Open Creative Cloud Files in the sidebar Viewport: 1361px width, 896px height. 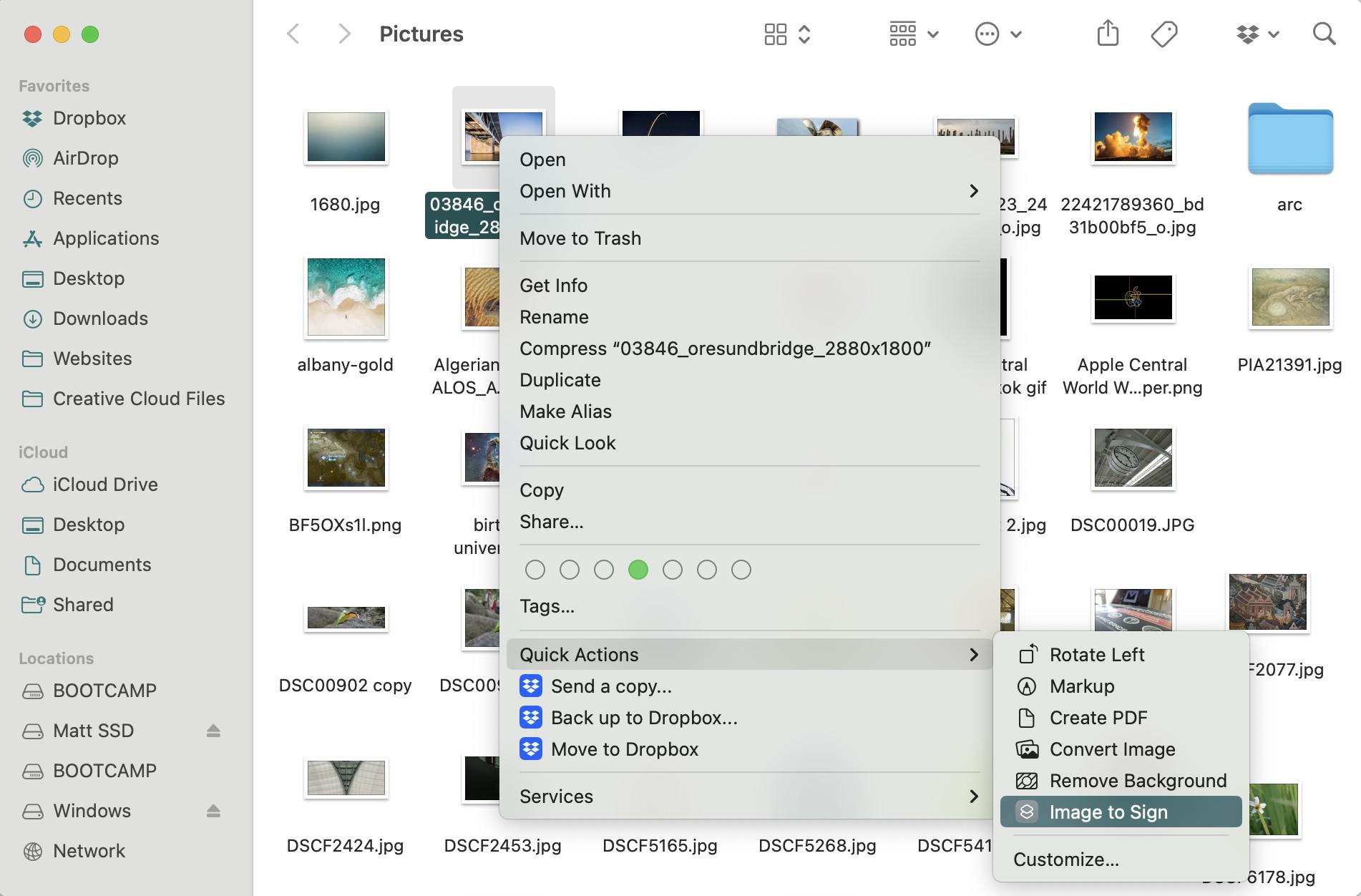(123, 399)
